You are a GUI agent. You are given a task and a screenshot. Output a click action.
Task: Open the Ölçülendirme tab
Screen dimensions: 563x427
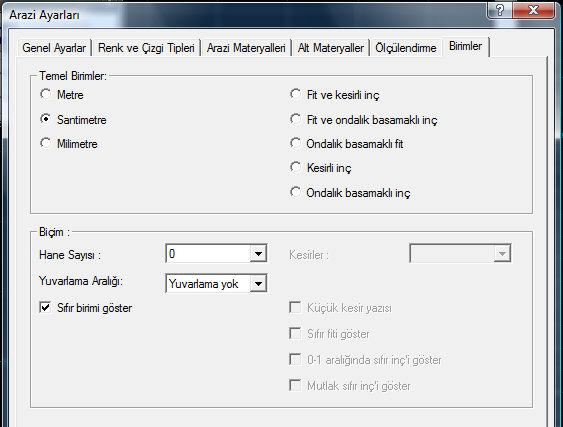406,48
